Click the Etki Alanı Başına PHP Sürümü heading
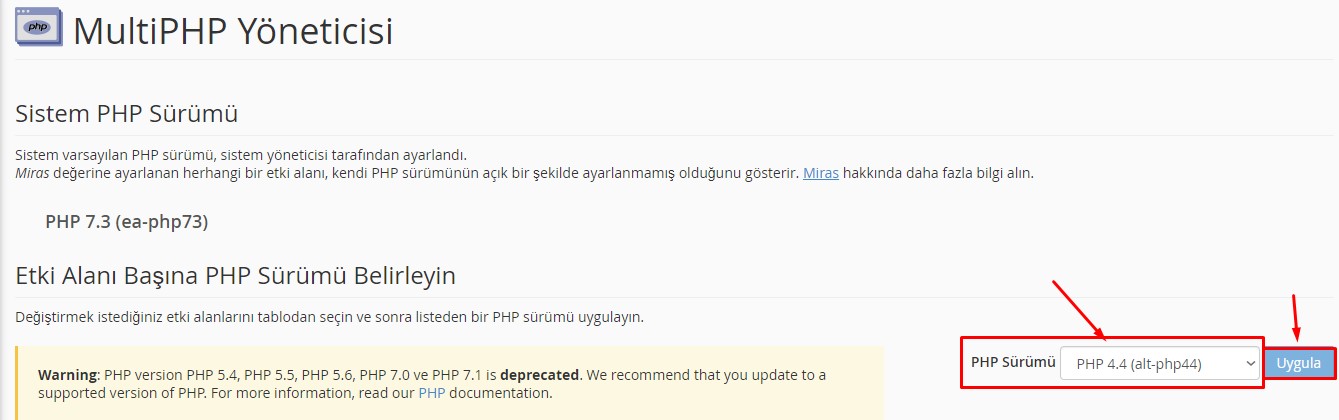This screenshot has width=1339, height=420. pyautogui.click(x=235, y=275)
